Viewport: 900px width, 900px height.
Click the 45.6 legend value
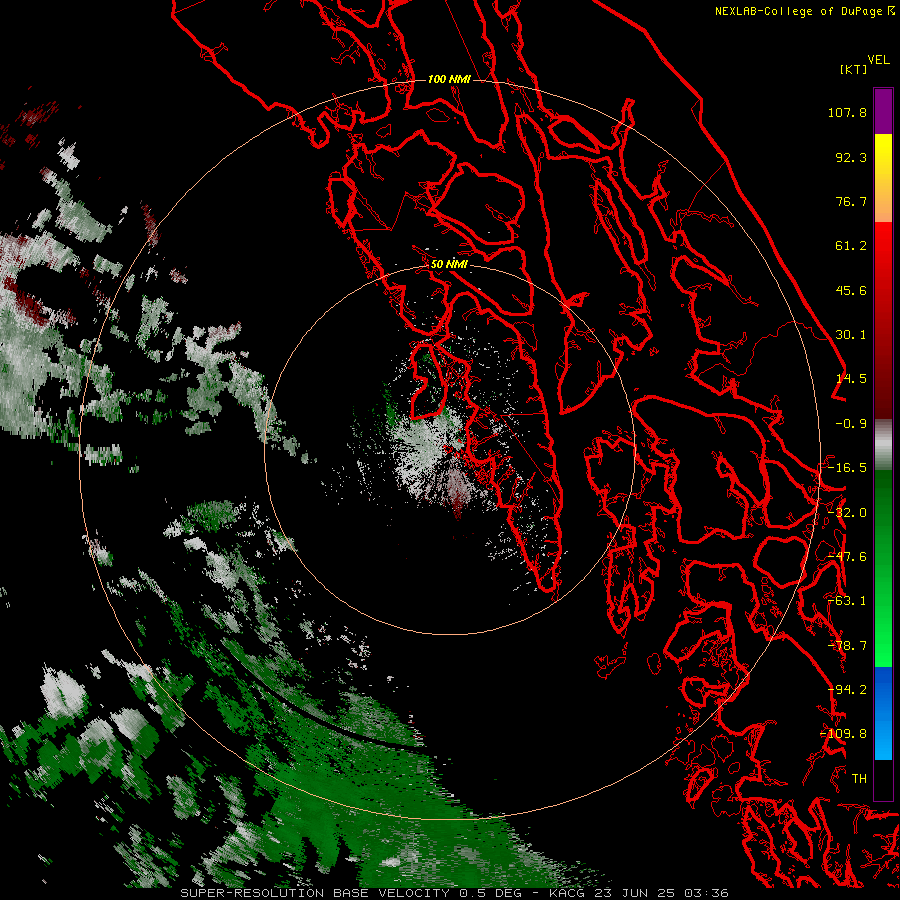851,290
